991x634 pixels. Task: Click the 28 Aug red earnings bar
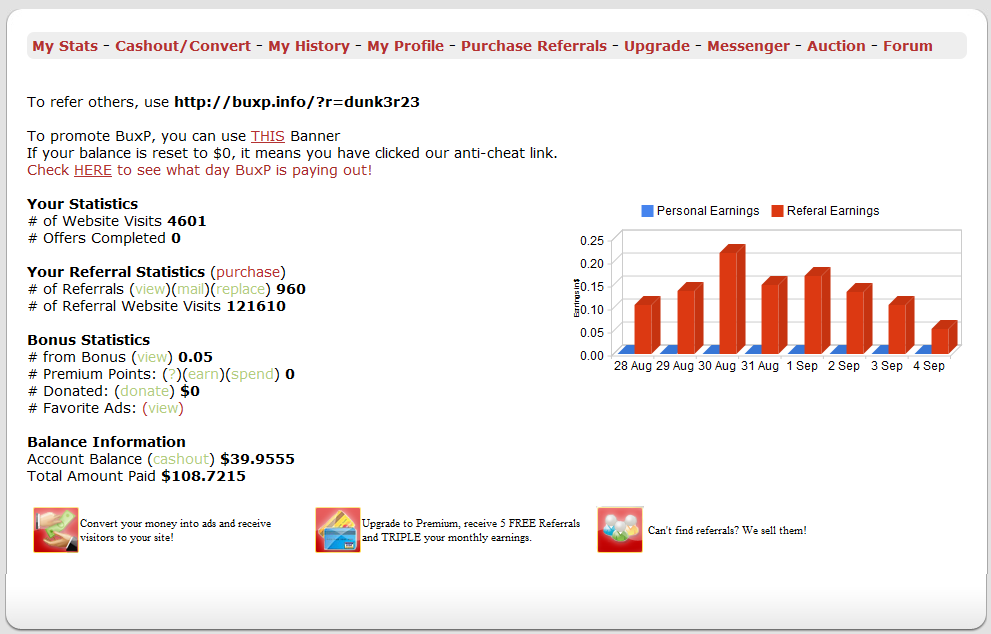[x=647, y=326]
